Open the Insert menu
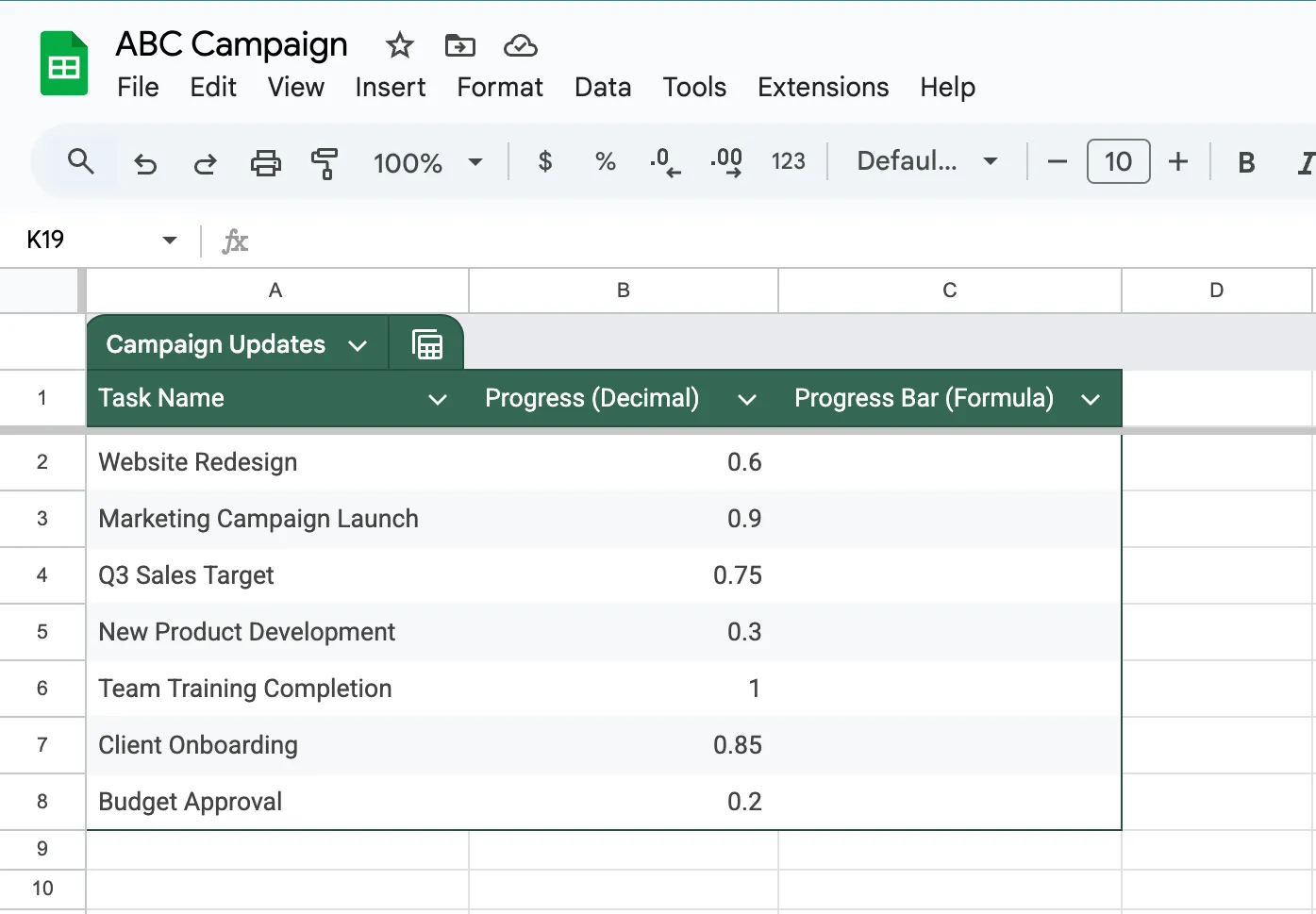The height and width of the screenshot is (914, 1316). pos(390,87)
